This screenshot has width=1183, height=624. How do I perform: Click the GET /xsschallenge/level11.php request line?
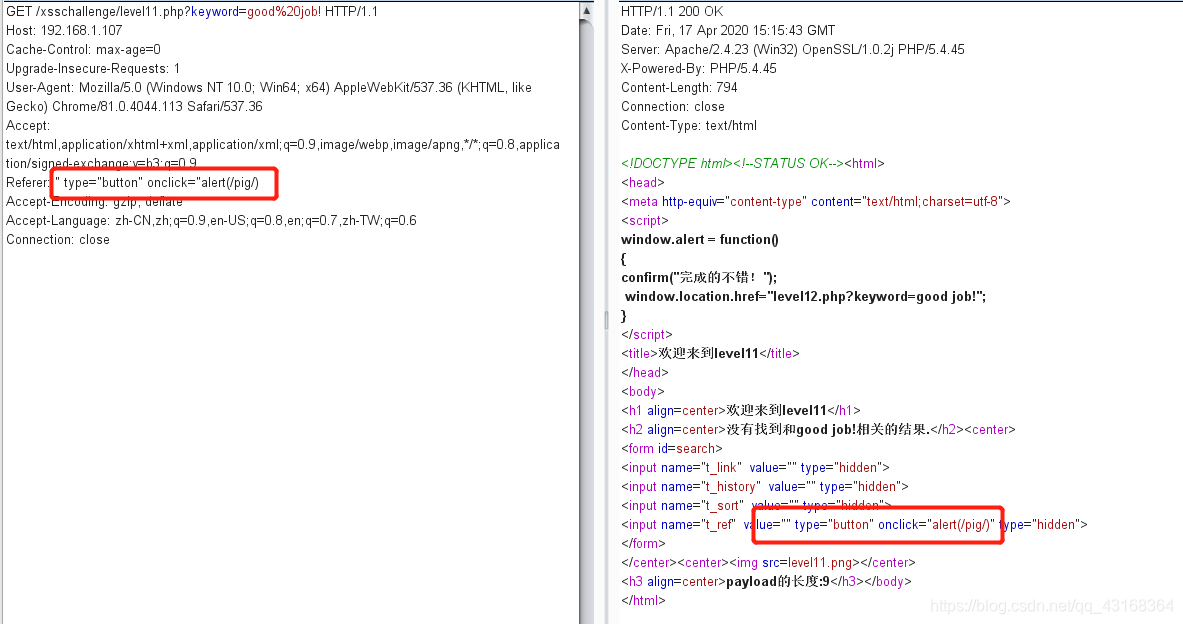pyautogui.click(x=192, y=12)
